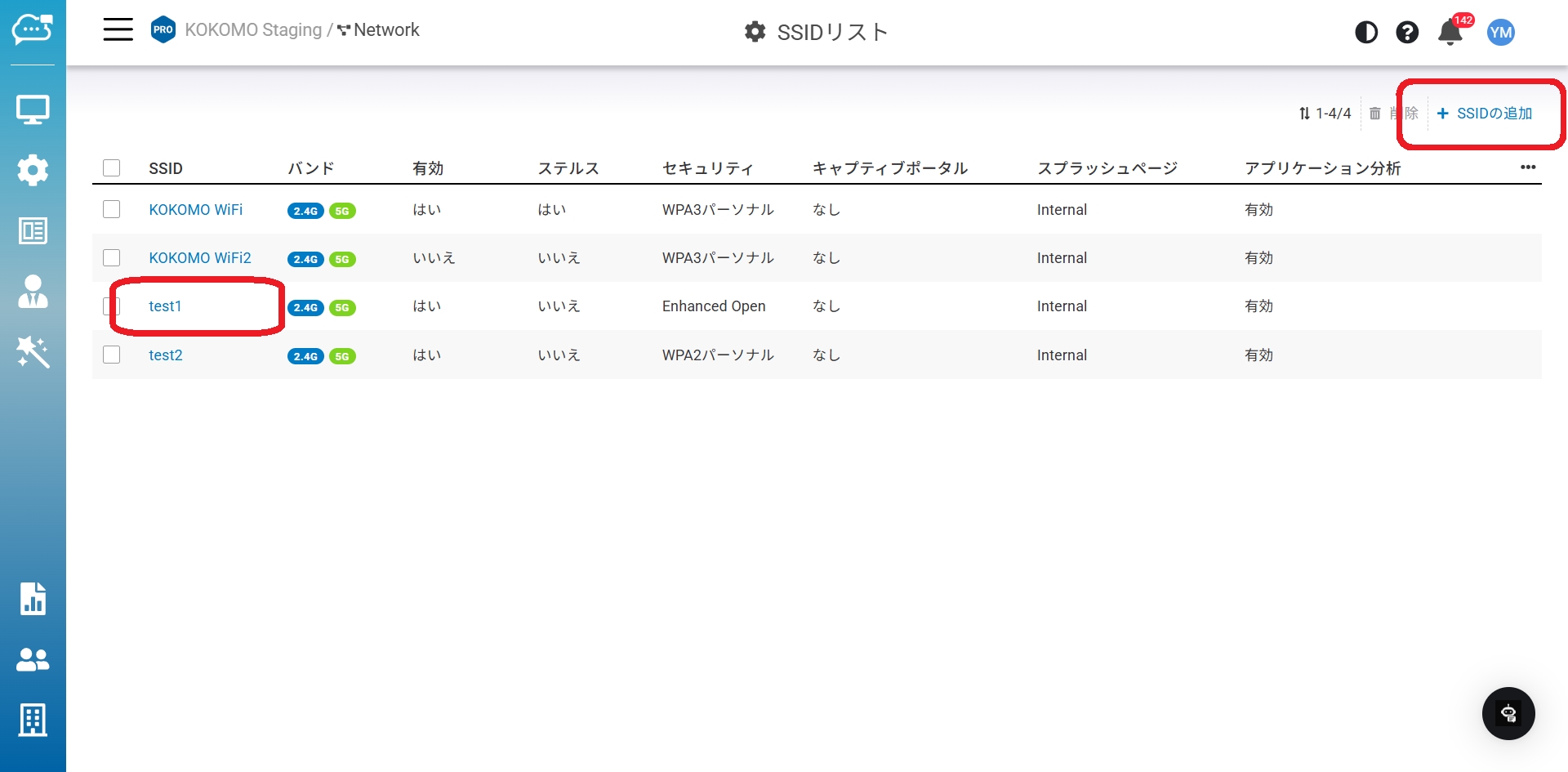Open the chat support bubble button
The height and width of the screenshot is (772, 1568).
1508,713
